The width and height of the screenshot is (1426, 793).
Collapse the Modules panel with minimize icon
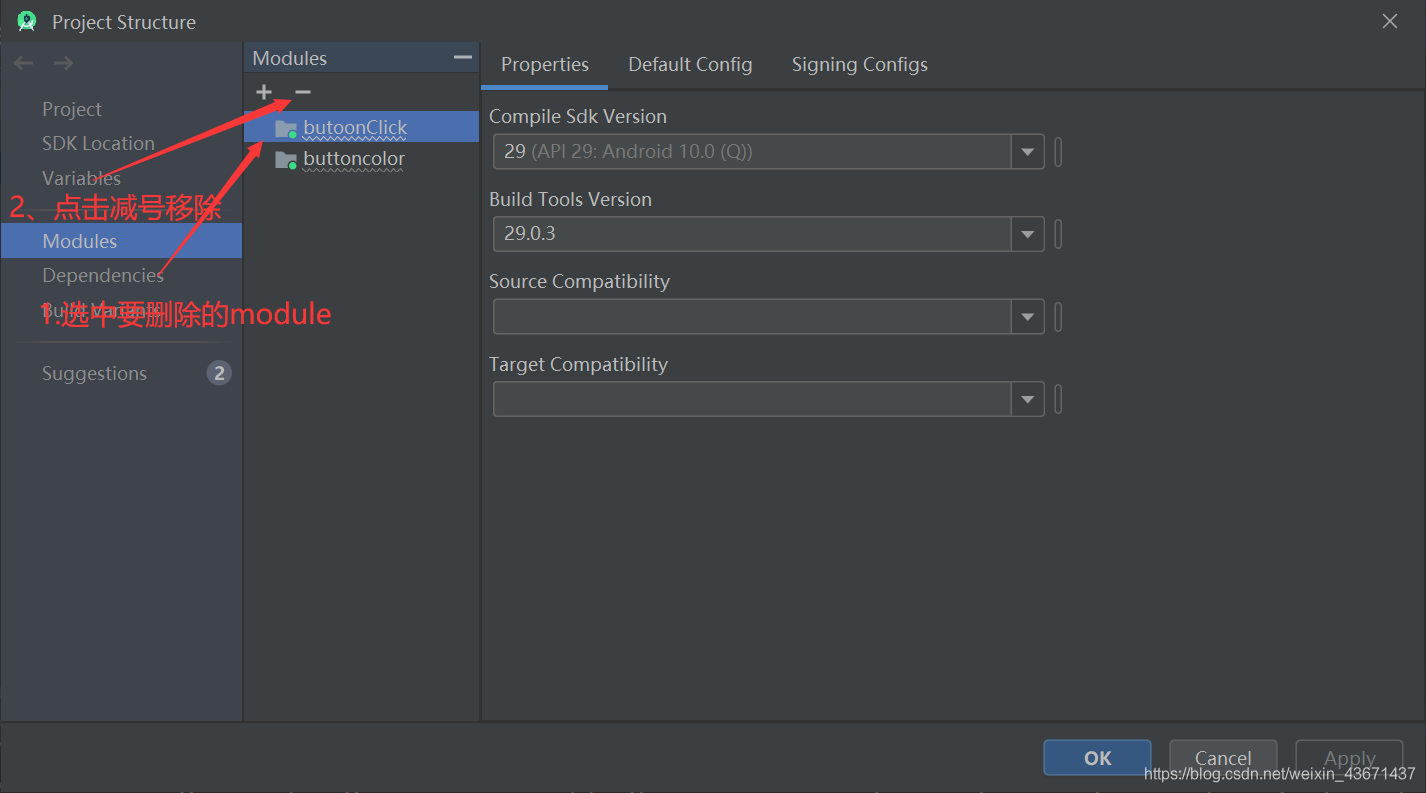[462, 58]
